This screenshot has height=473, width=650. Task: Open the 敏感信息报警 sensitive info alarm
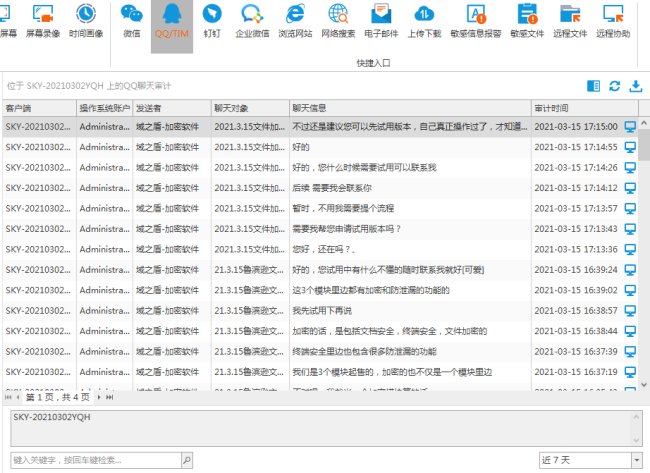pos(476,21)
